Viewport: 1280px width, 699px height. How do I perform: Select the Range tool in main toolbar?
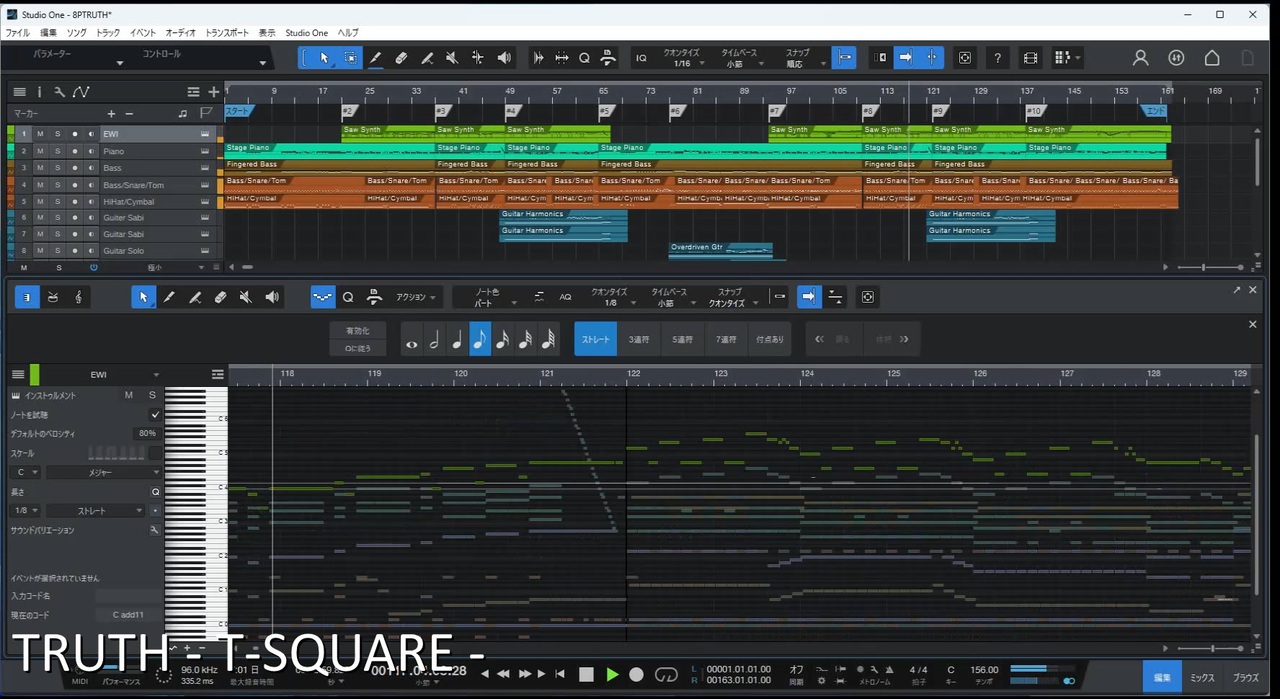(x=350, y=58)
